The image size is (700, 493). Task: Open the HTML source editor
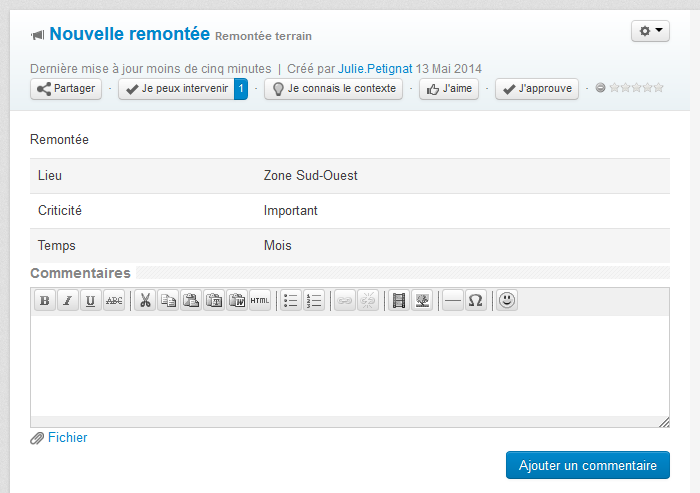point(260,300)
